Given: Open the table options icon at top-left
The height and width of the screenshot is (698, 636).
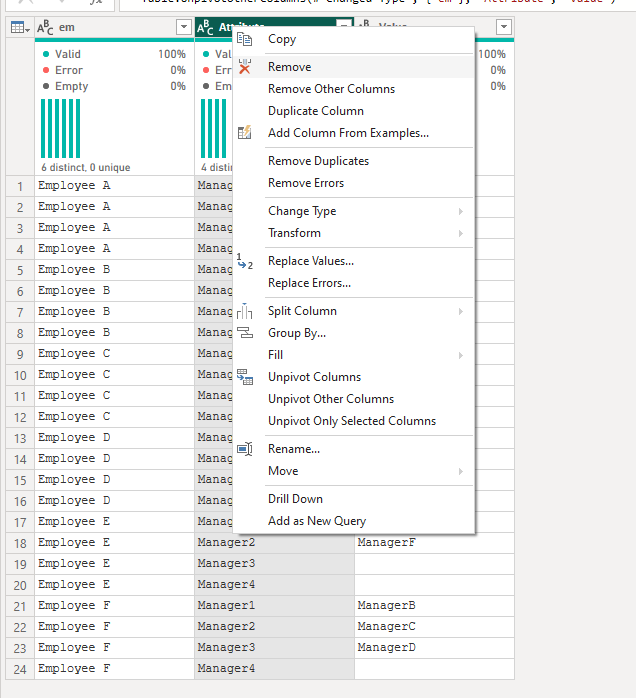Looking at the screenshot, I should (20, 28).
